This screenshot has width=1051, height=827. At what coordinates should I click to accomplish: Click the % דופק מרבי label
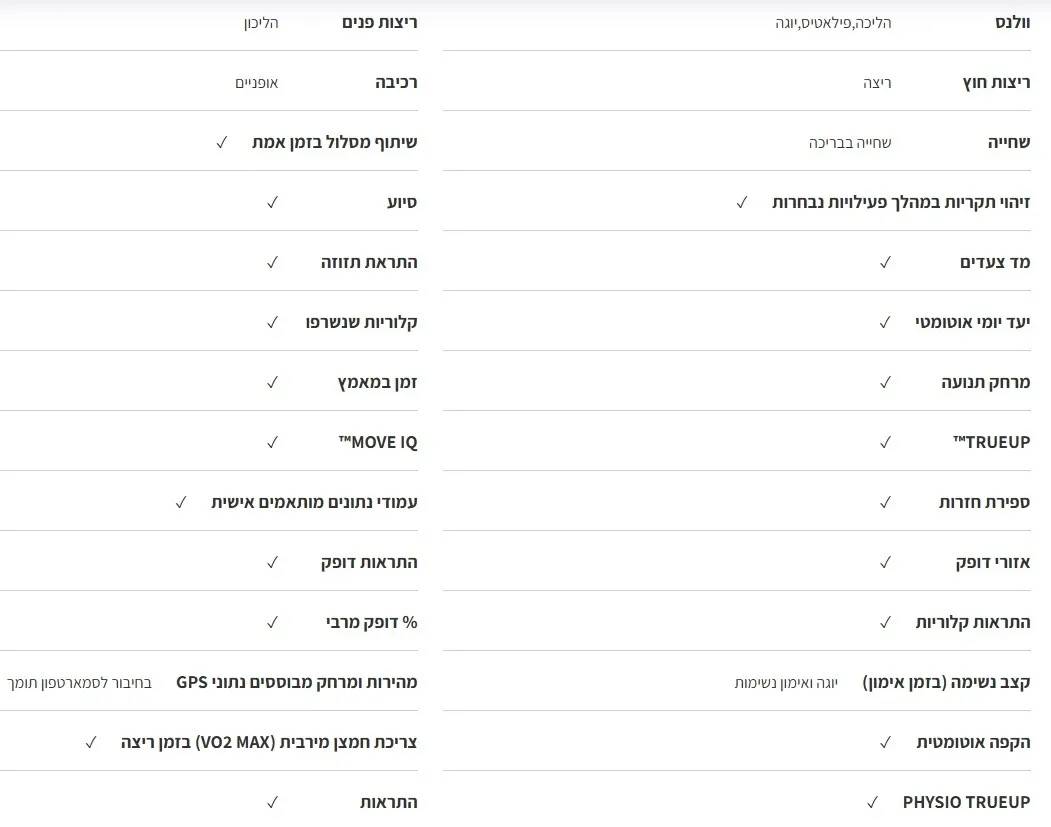[x=371, y=622]
